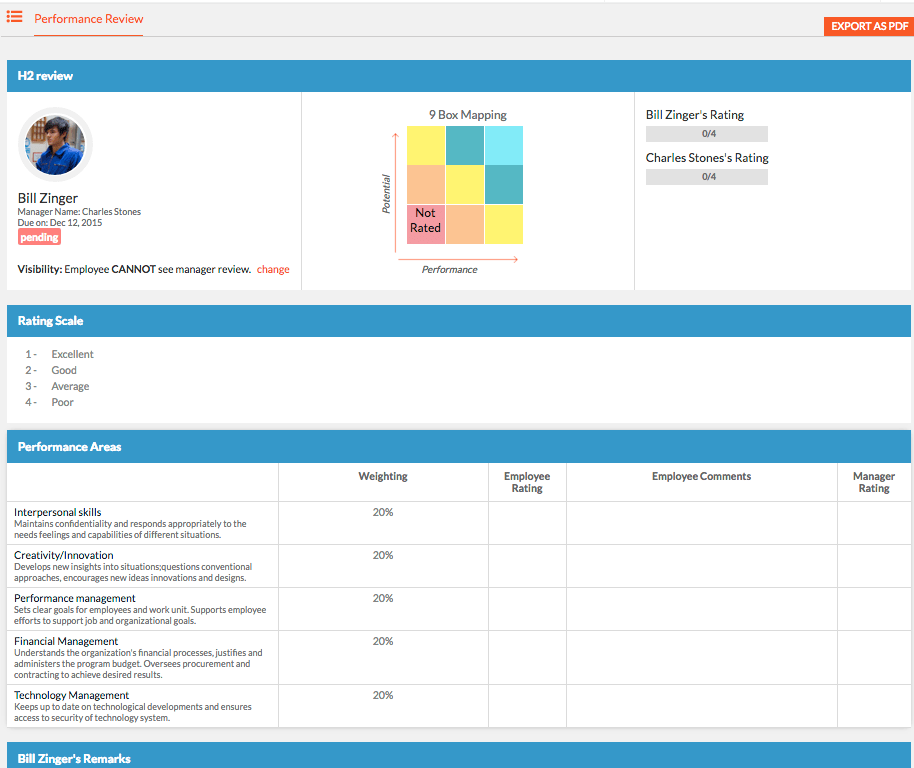Click the 20% weighting for Performance management
The height and width of the screenshot is (768, 914).
pos(383,598)
